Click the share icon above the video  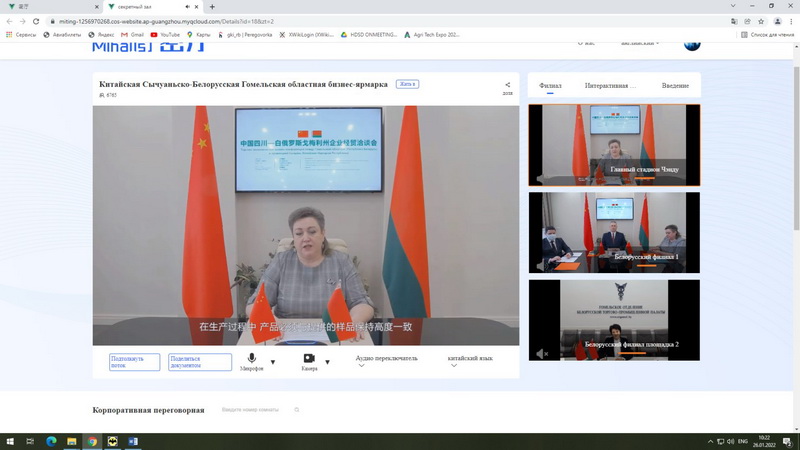pos(507,85)
